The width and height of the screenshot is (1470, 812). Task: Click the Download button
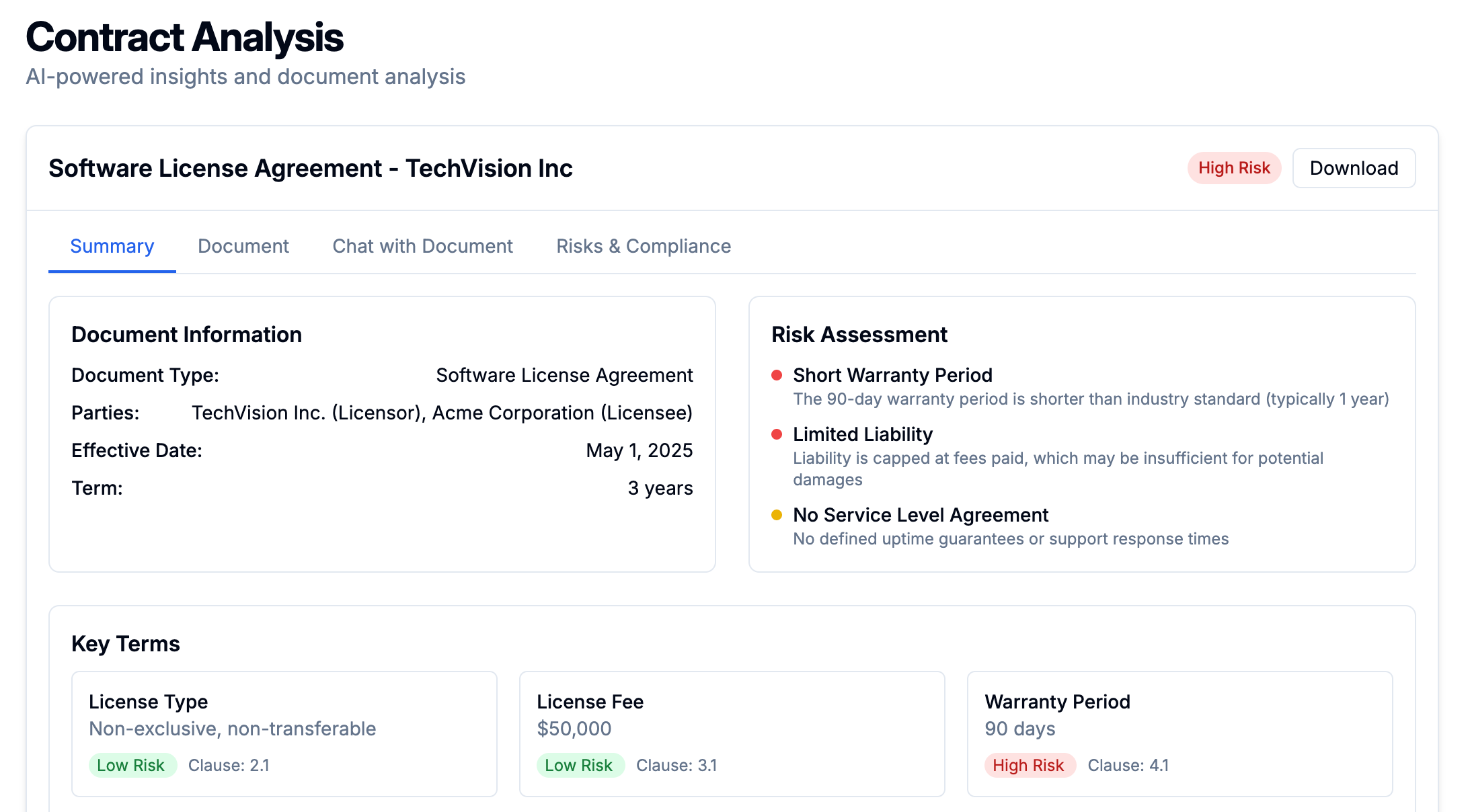pyautogui.click(x=1354, y=168)
